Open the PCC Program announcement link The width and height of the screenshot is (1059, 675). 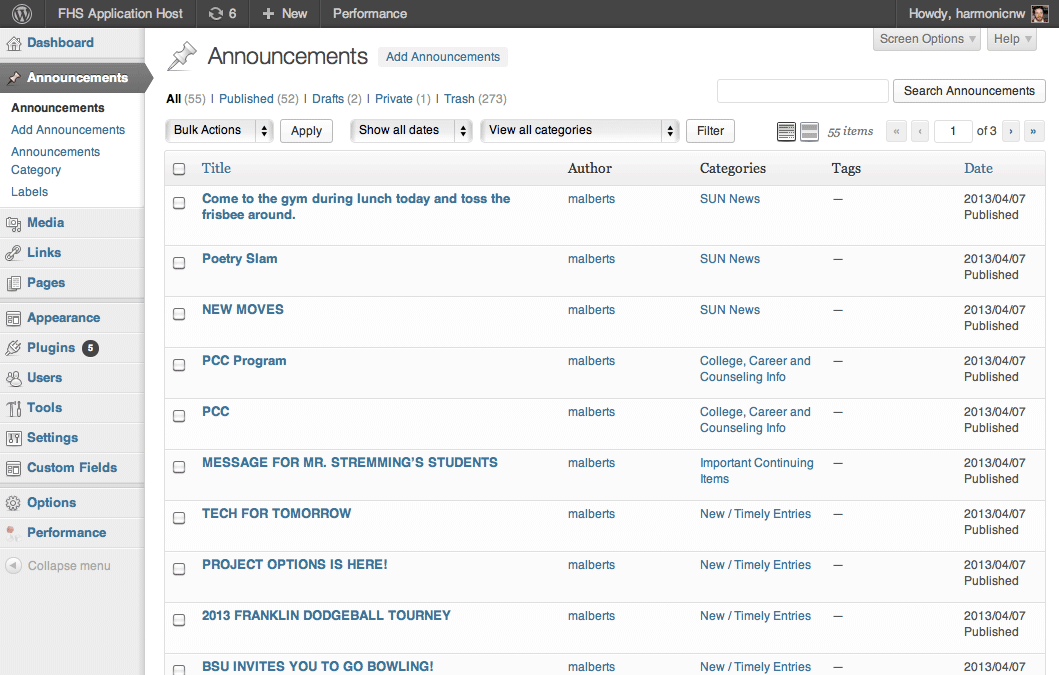tap(244, 361)
